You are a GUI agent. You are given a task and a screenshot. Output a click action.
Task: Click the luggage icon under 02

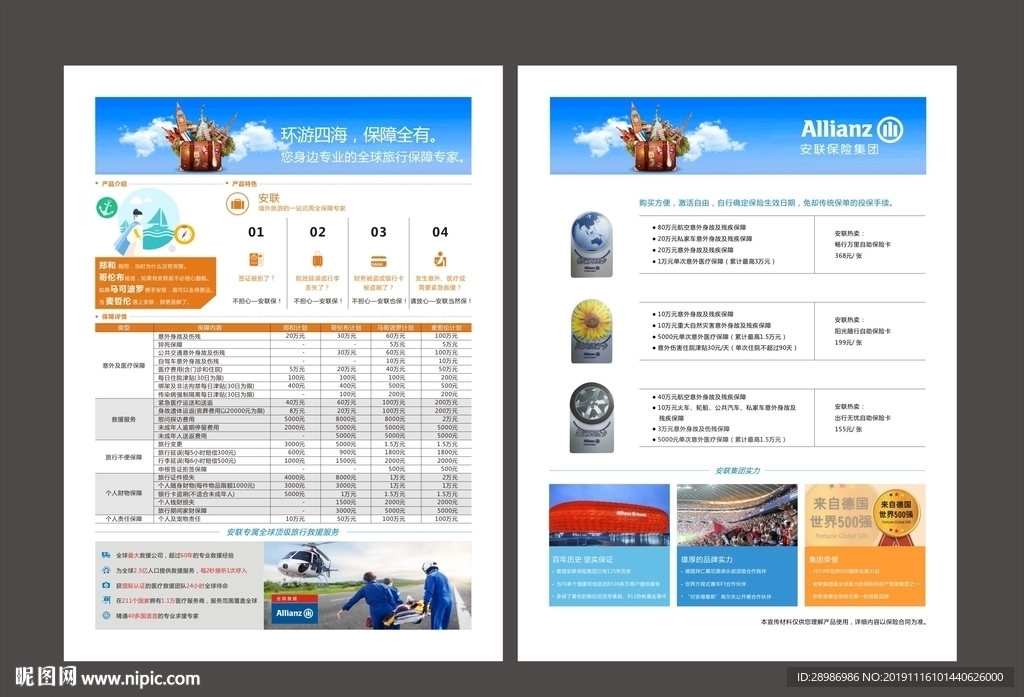point(317,260)
